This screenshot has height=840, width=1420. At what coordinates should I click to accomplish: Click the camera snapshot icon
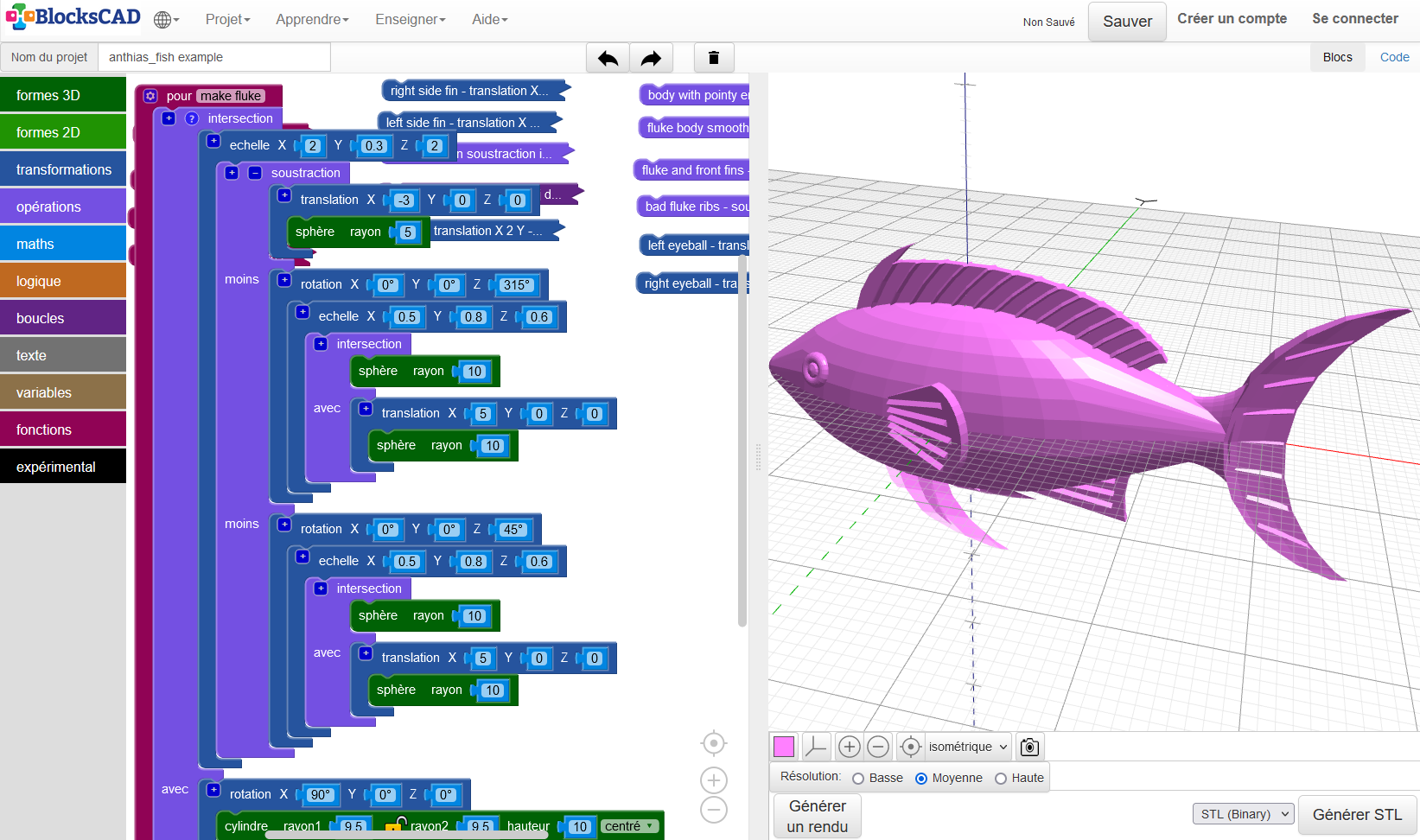point(1029,747)
